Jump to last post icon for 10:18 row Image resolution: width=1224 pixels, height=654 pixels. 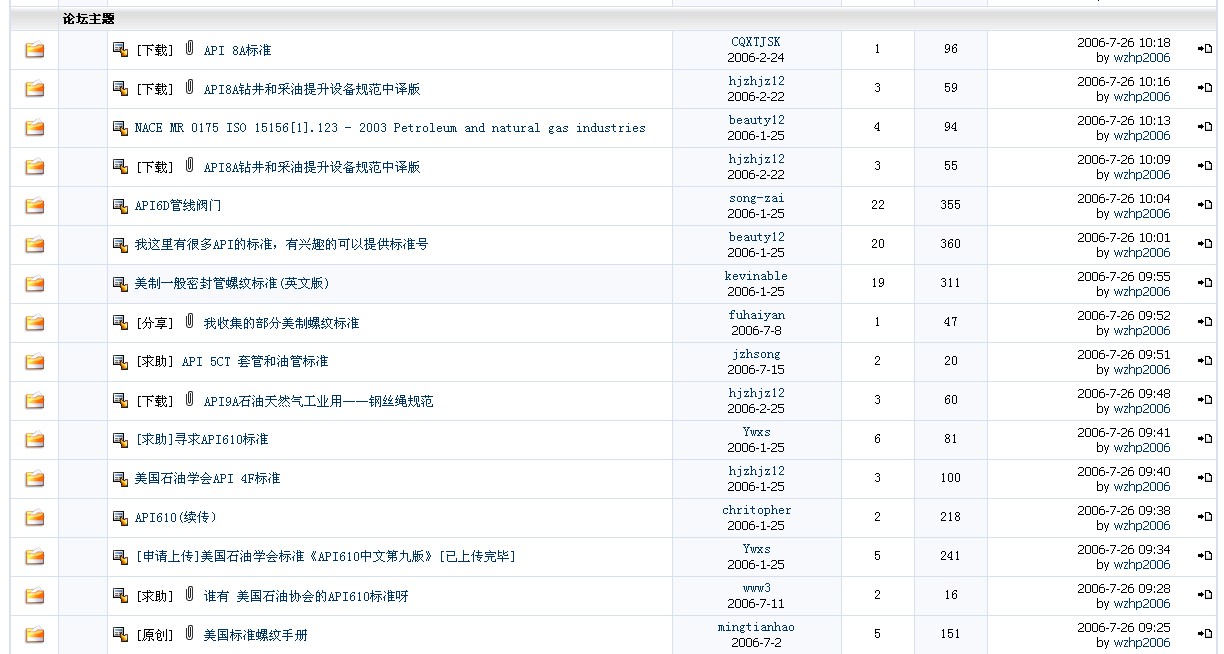point(1205,50)
